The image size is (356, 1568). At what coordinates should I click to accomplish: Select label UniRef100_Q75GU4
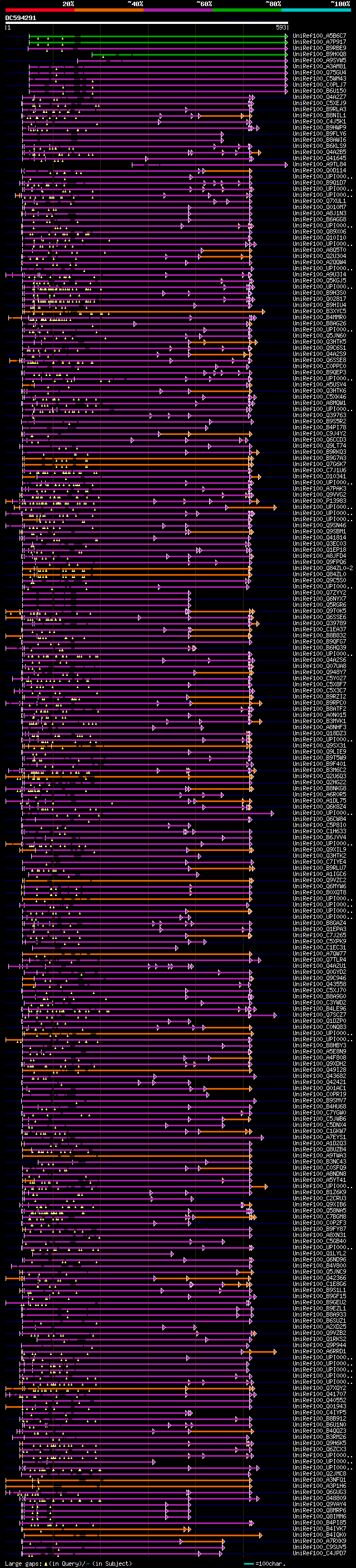coord(319,72)
